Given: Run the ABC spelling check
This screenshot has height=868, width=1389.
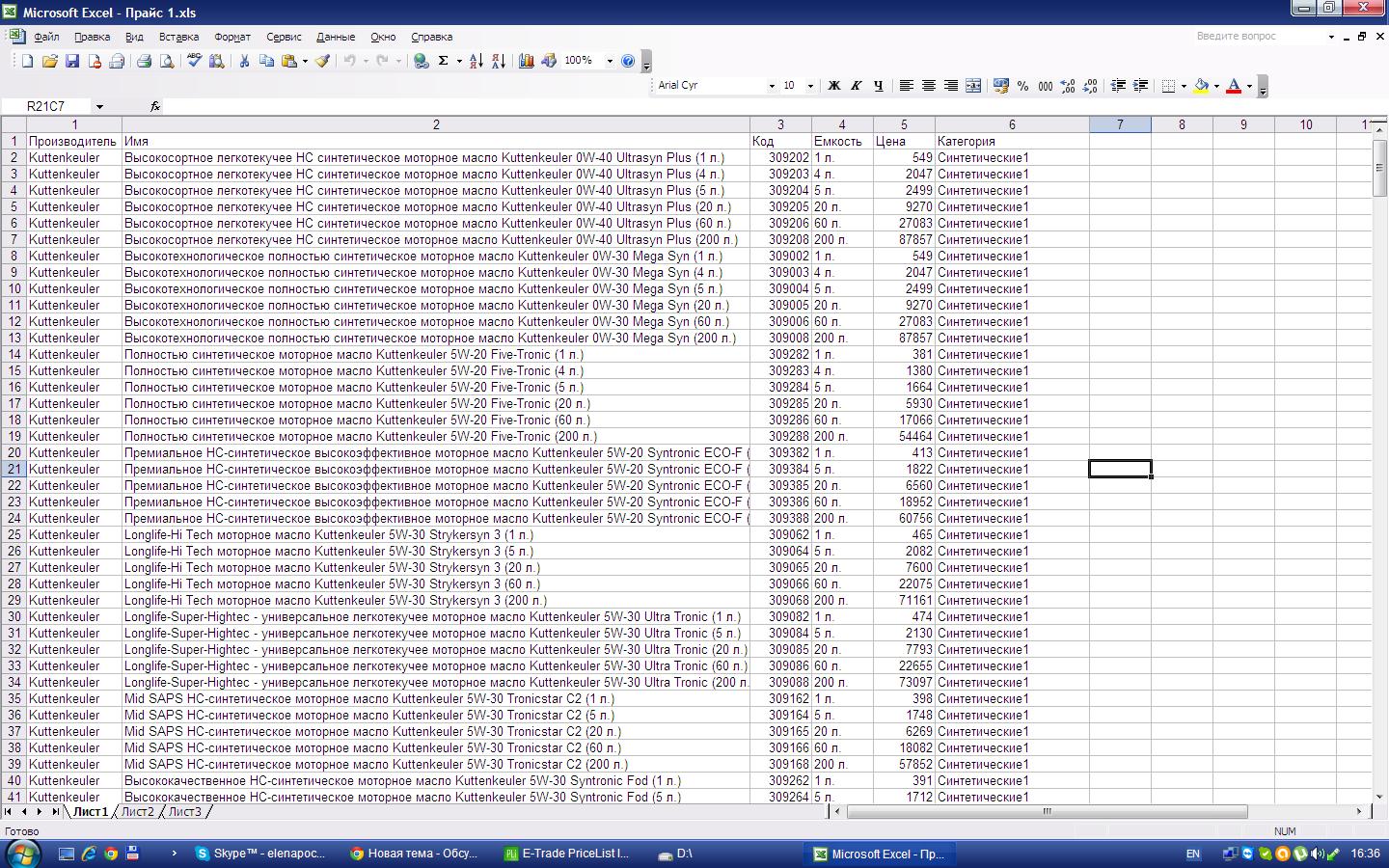Looking at the screenshot, I should point(194,61).
